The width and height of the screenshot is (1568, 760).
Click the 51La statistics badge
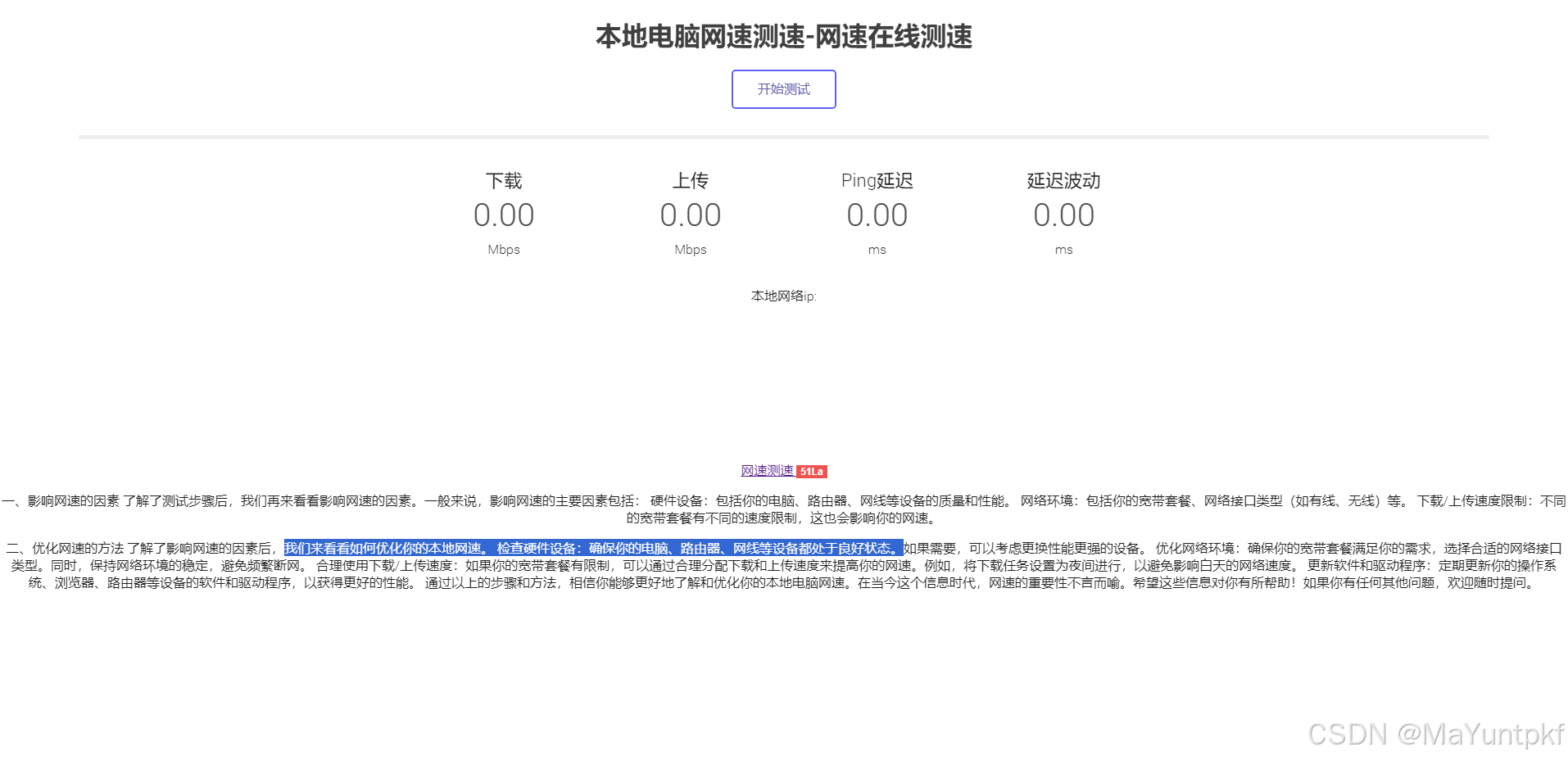pos(812,471)
